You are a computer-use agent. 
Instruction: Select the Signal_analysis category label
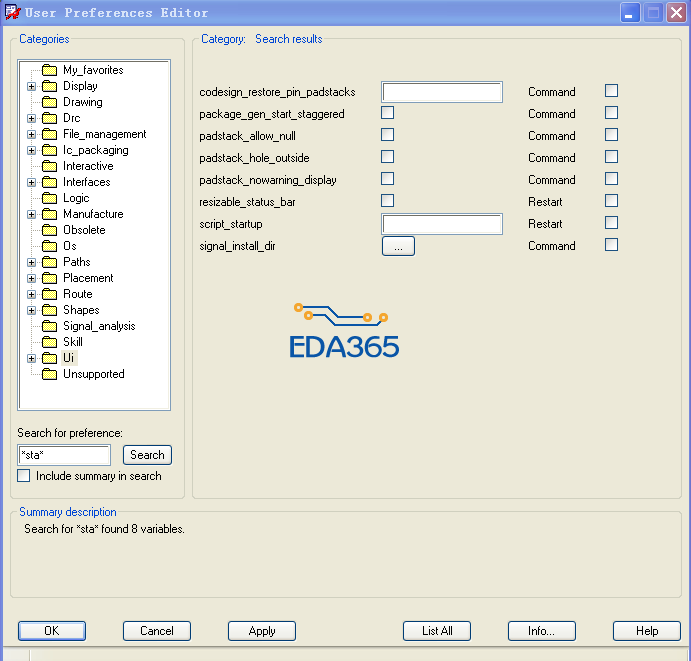tap(99, 326)
